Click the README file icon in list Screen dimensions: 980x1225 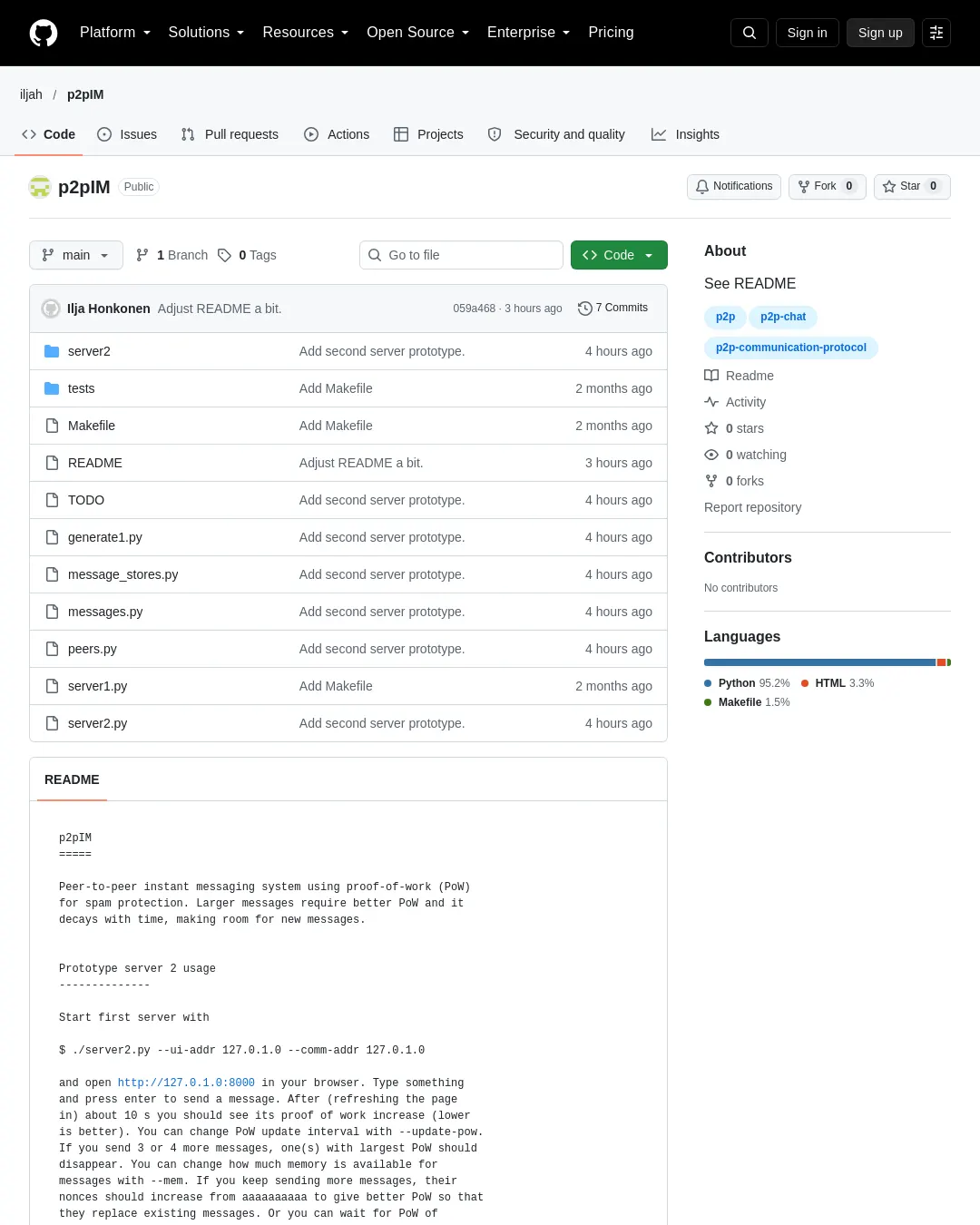[52, 463]
